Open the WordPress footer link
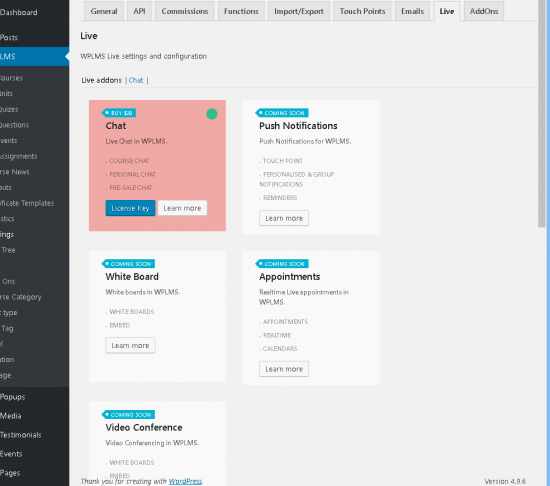This screenshot has width=550, height=486. point(185,481)
